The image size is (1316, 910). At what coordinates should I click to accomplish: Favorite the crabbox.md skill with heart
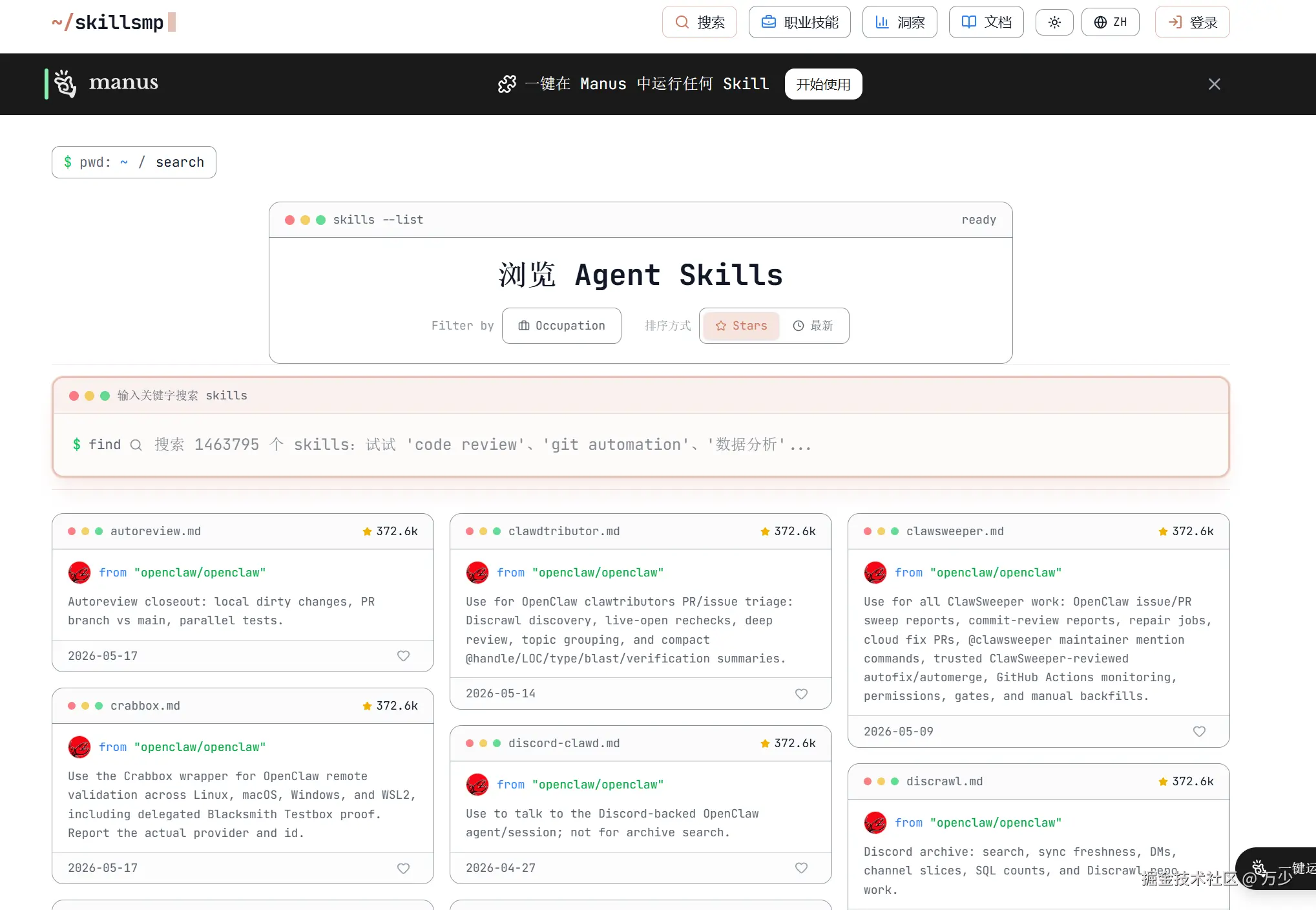(x=403, y=868)
